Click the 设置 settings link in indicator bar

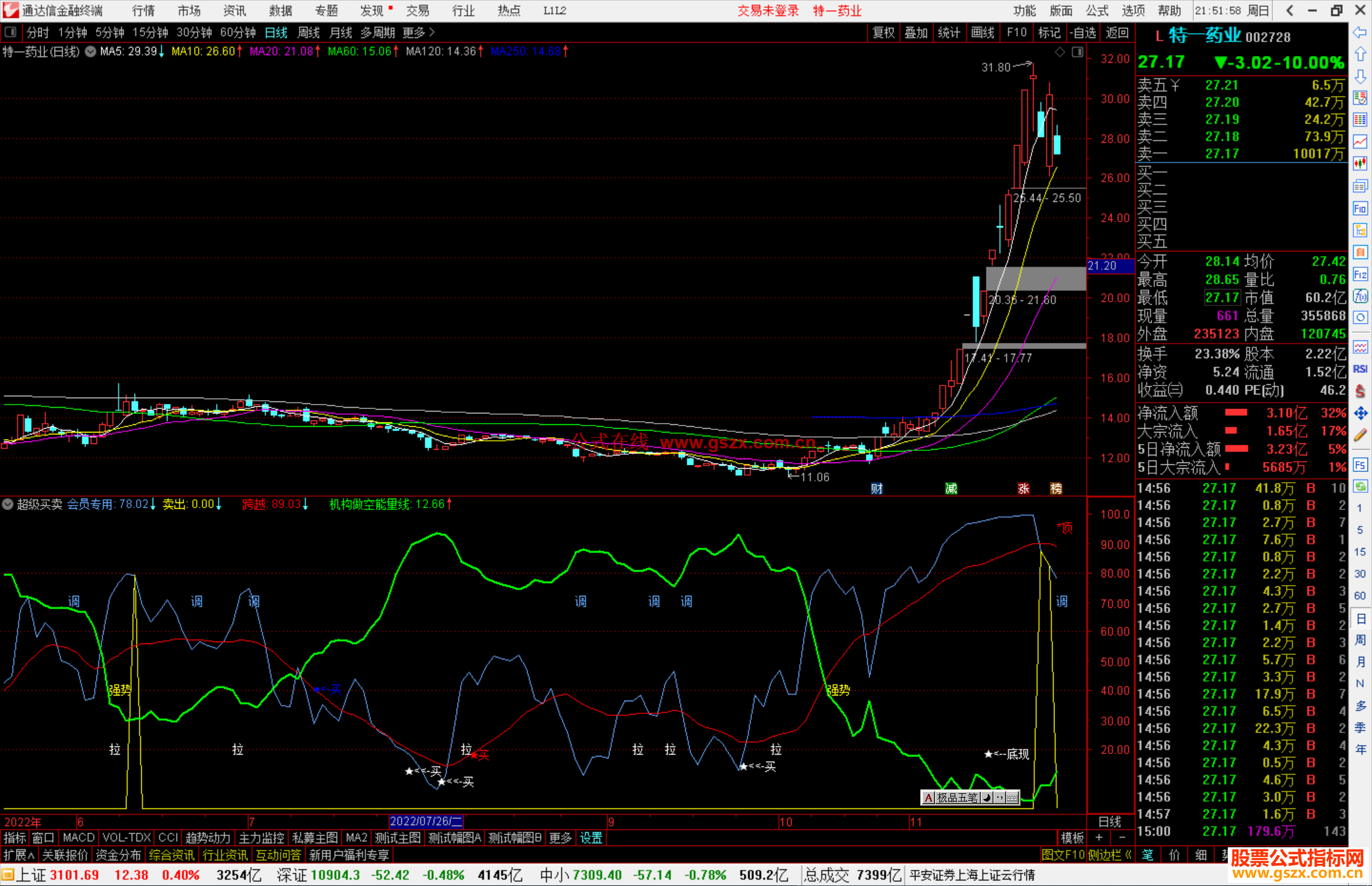591,838
